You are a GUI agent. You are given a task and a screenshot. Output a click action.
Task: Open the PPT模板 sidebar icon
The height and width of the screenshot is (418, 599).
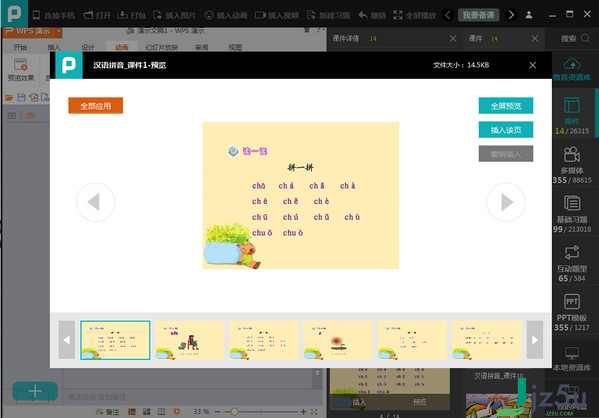pos(572,301)
